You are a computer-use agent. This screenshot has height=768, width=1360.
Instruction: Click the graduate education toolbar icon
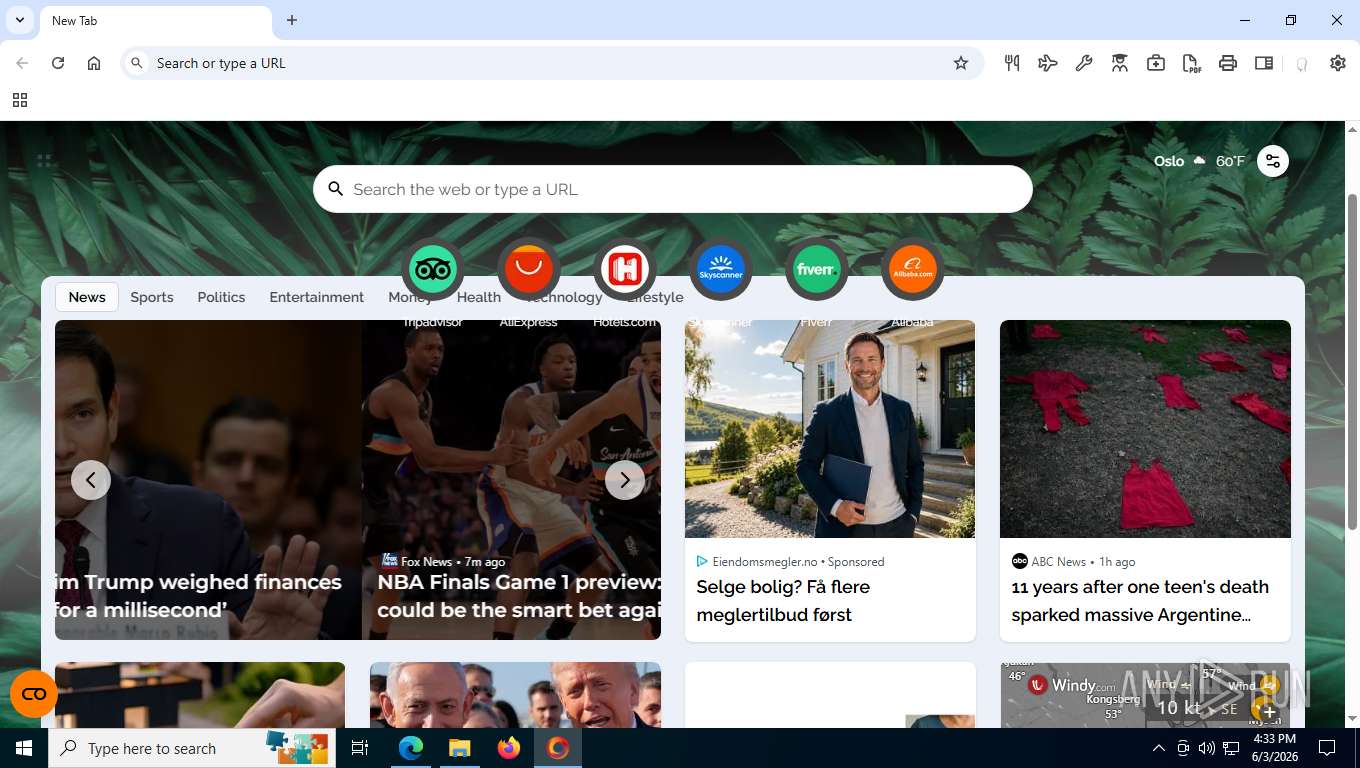coord(1120,63)
